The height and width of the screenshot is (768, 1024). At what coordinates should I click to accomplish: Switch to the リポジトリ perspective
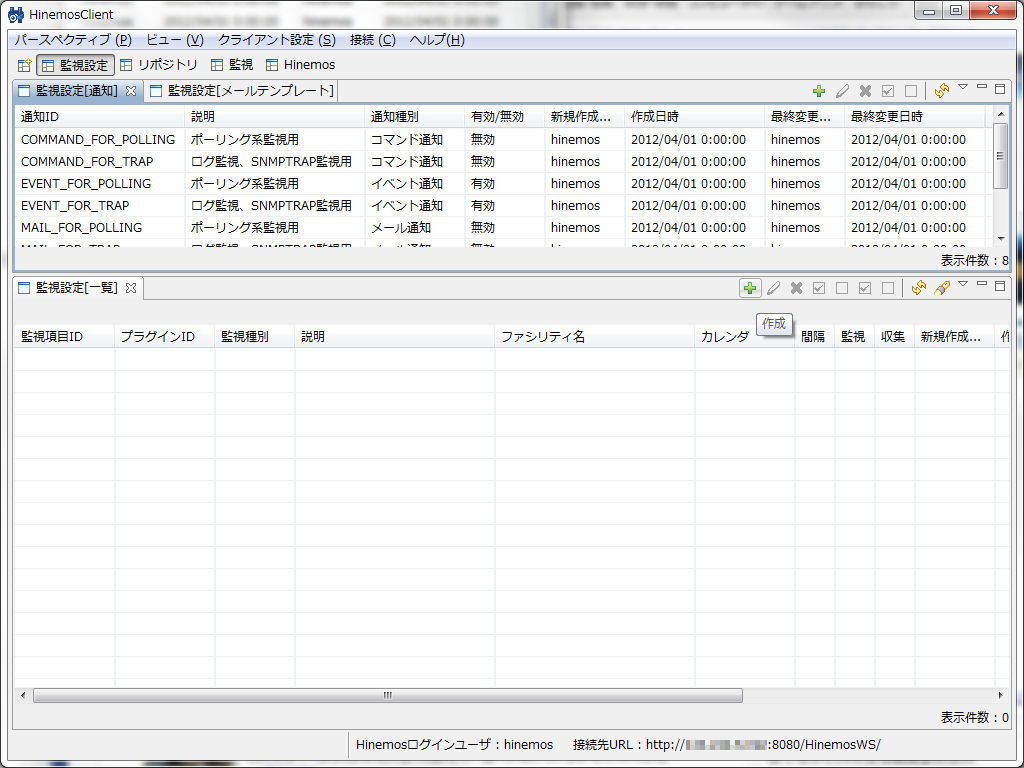pyautogui.click(x=159, y=65)
